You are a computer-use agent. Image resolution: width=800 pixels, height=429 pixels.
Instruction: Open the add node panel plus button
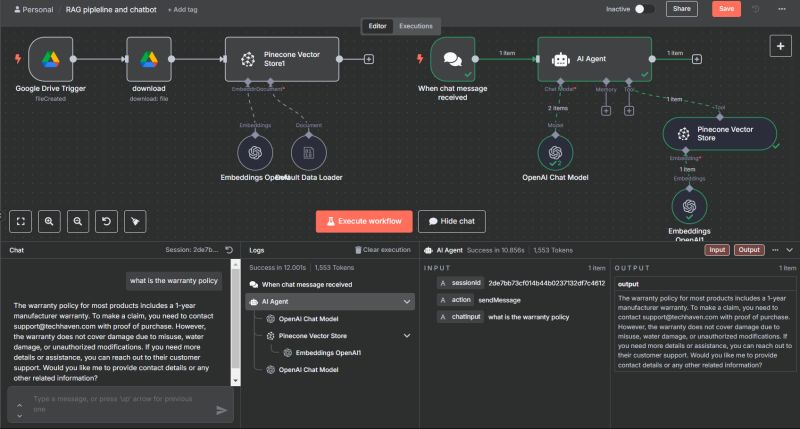click(781, 46)
